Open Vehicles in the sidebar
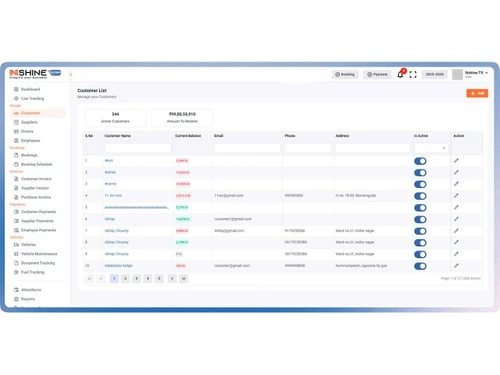 28,245
